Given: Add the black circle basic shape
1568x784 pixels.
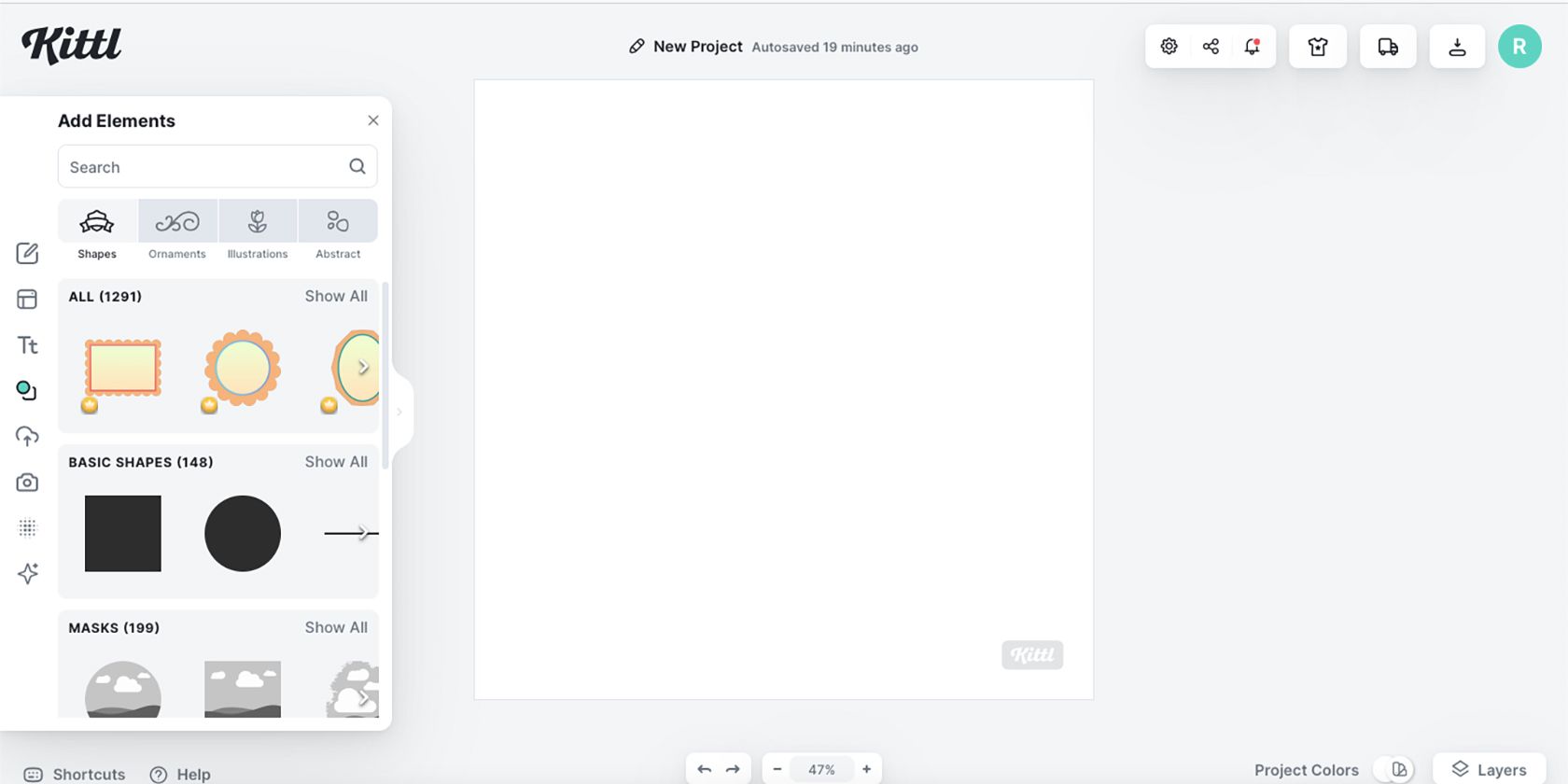Looking at the screenshot, I should (x=243, y=533).
